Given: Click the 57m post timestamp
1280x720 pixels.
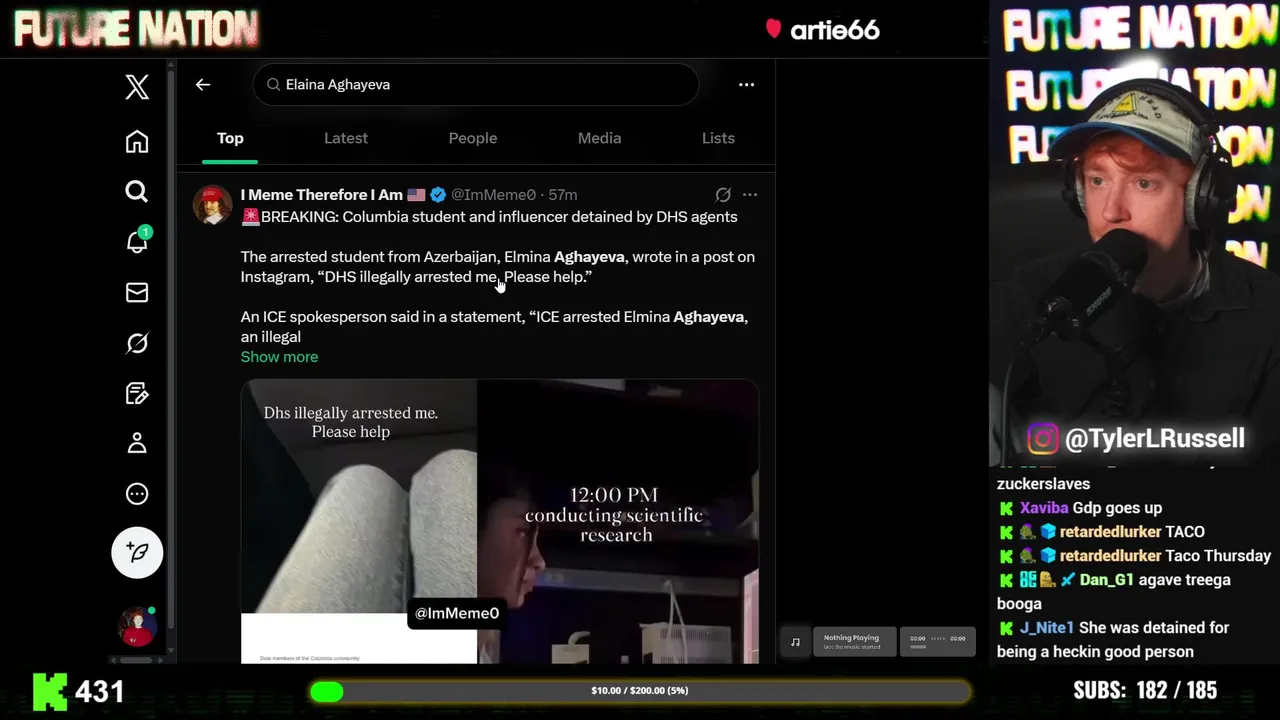Looking at the screenshot, I should coord(563,195).
